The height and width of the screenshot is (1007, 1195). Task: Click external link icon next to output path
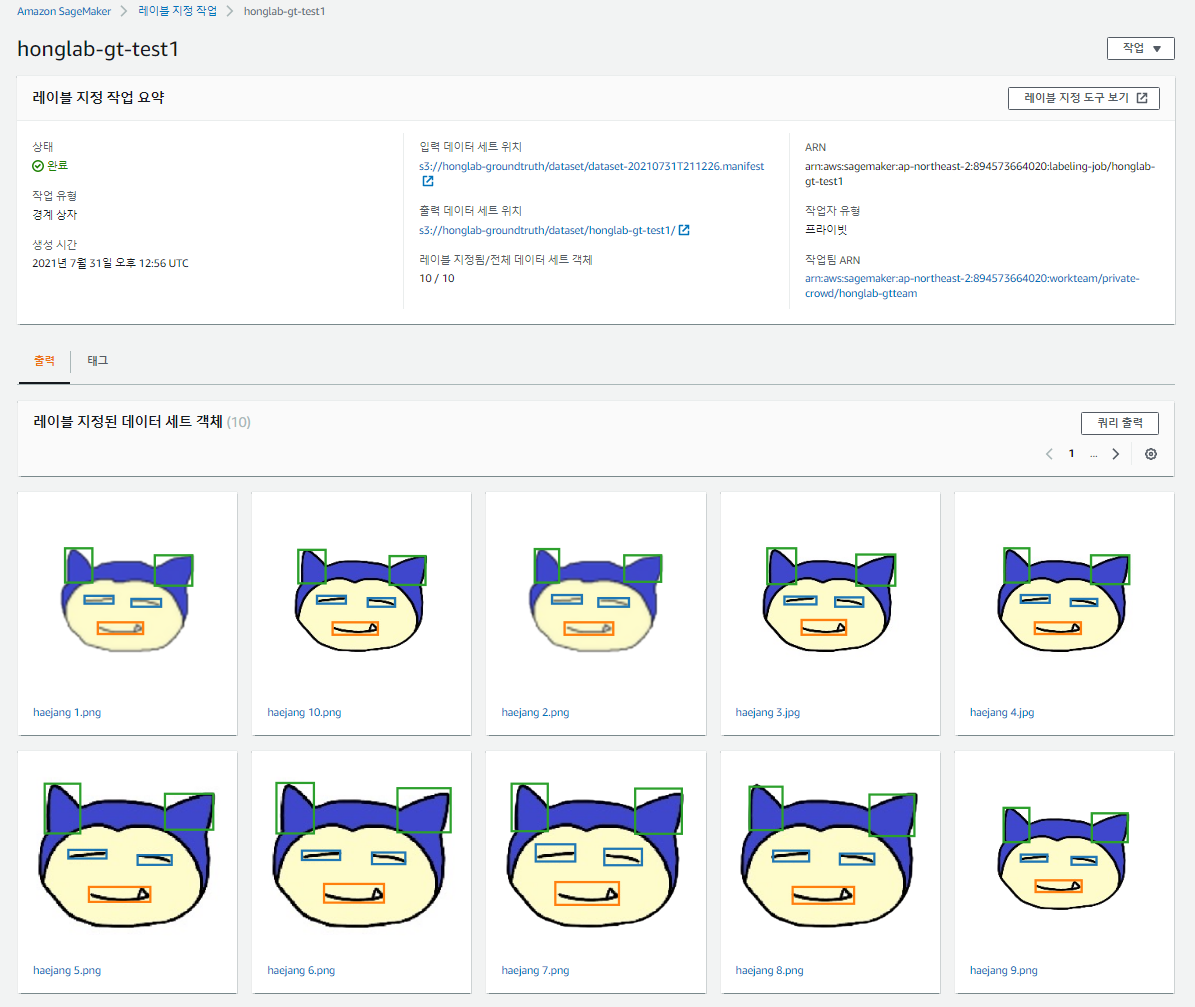[684, 230]
